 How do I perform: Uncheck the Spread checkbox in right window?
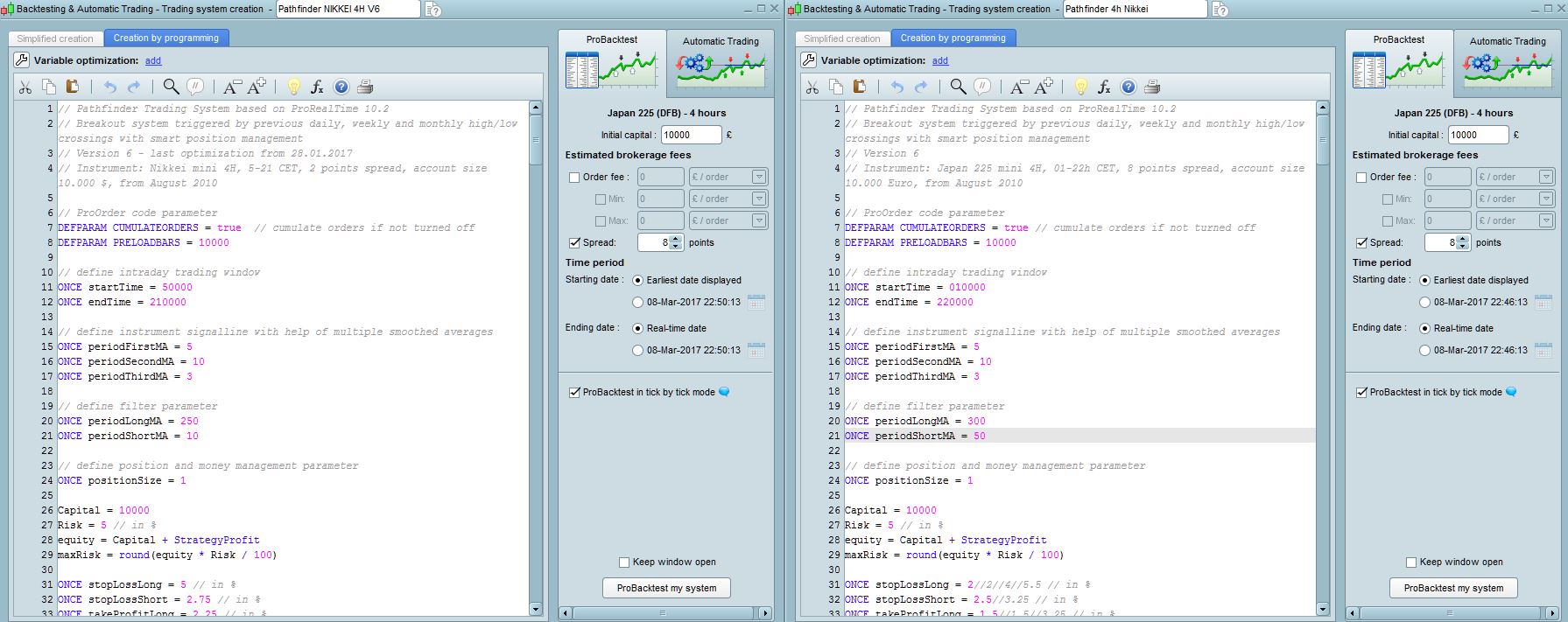(x=1361, y=243)
